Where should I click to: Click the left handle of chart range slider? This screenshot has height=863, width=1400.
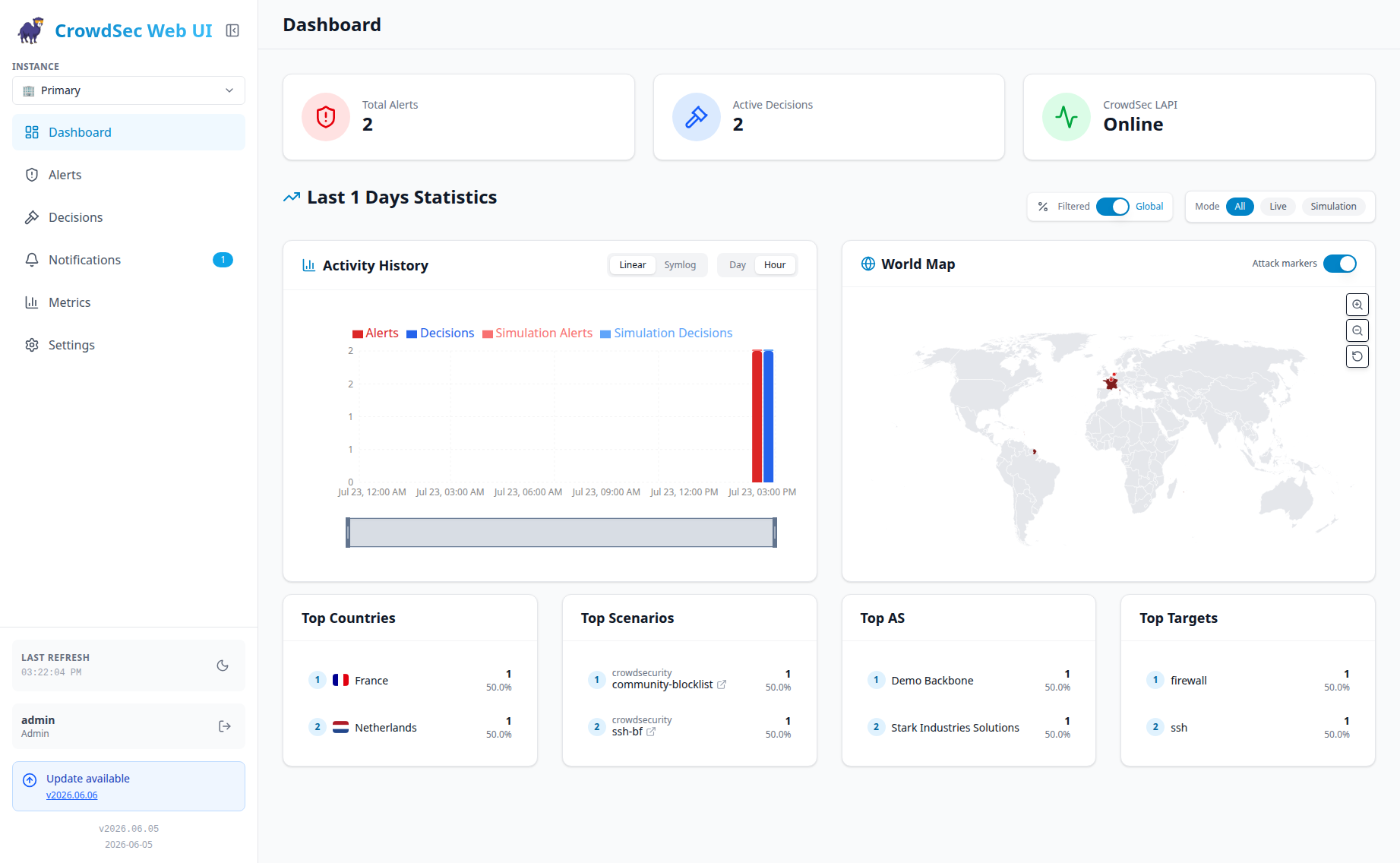tap(348, 533)
